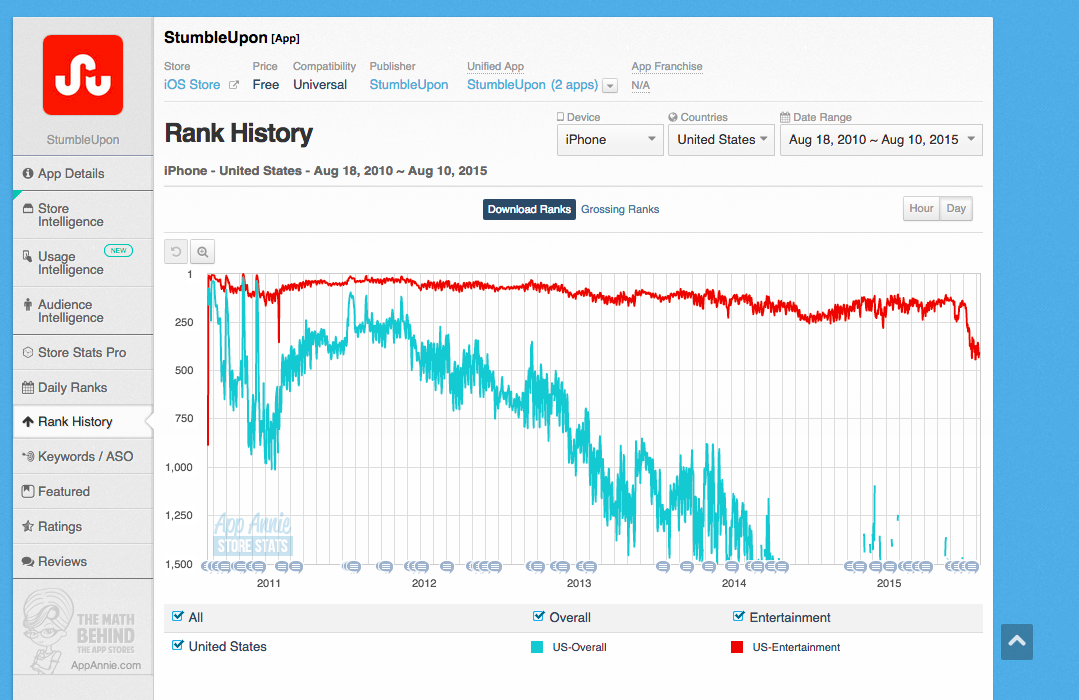Click the Usage Intelligence phone icon

tap(28, 256)
